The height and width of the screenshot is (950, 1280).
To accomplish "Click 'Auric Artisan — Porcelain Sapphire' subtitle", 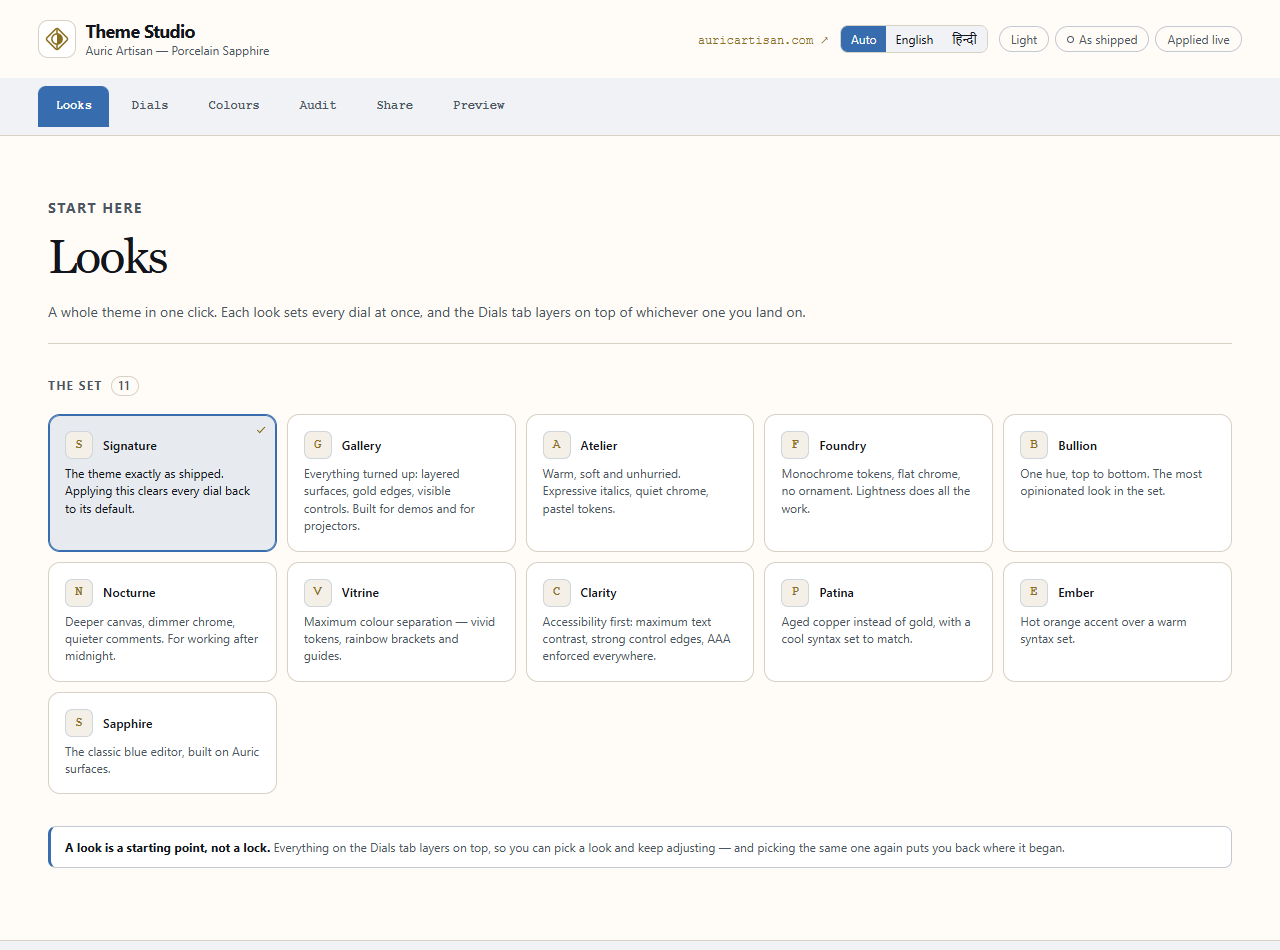I will click(x=177, y=51).
